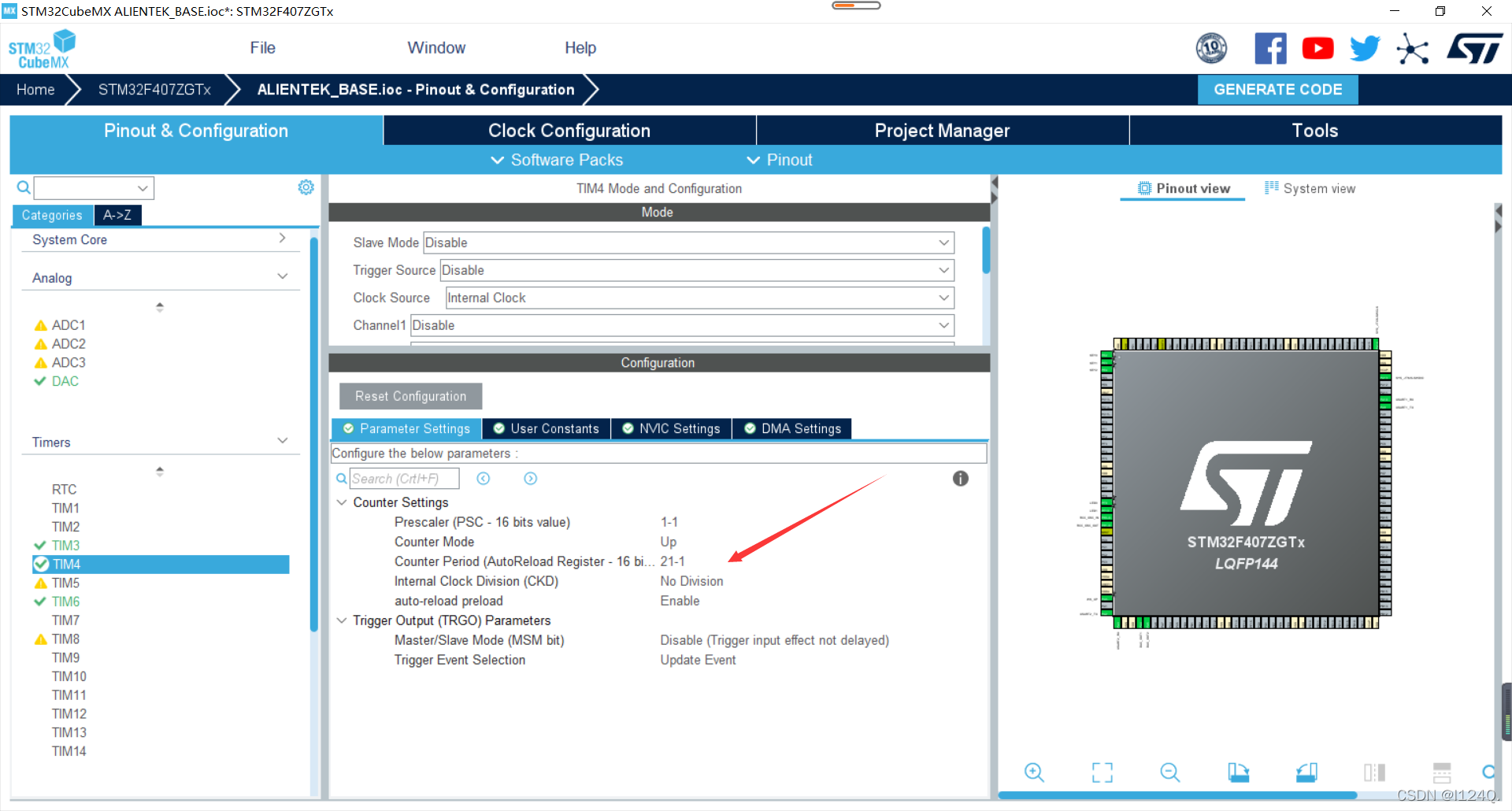
Task: Show parameter info with the i icon
Action: tap(961, 479)
